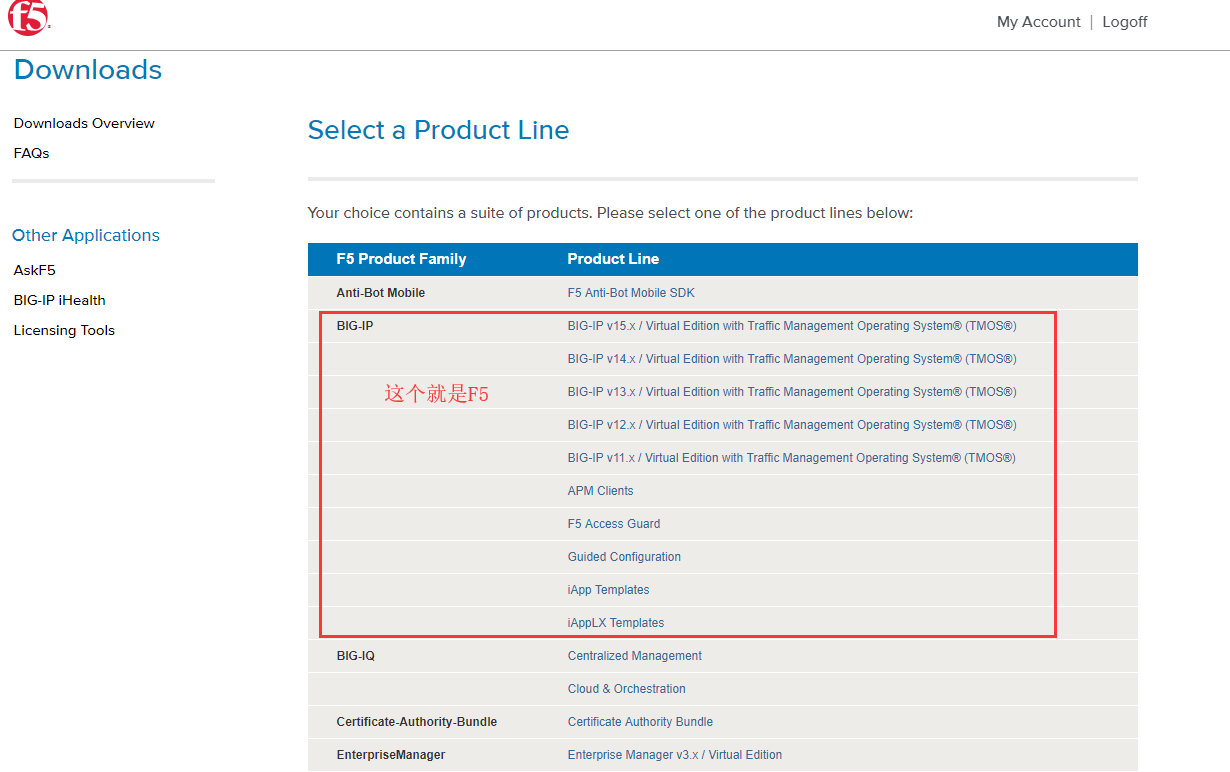Image resolution: width=1230 pixels, height=772 pixels.
Task: Open My Account link
Action: pos(1038,22)
